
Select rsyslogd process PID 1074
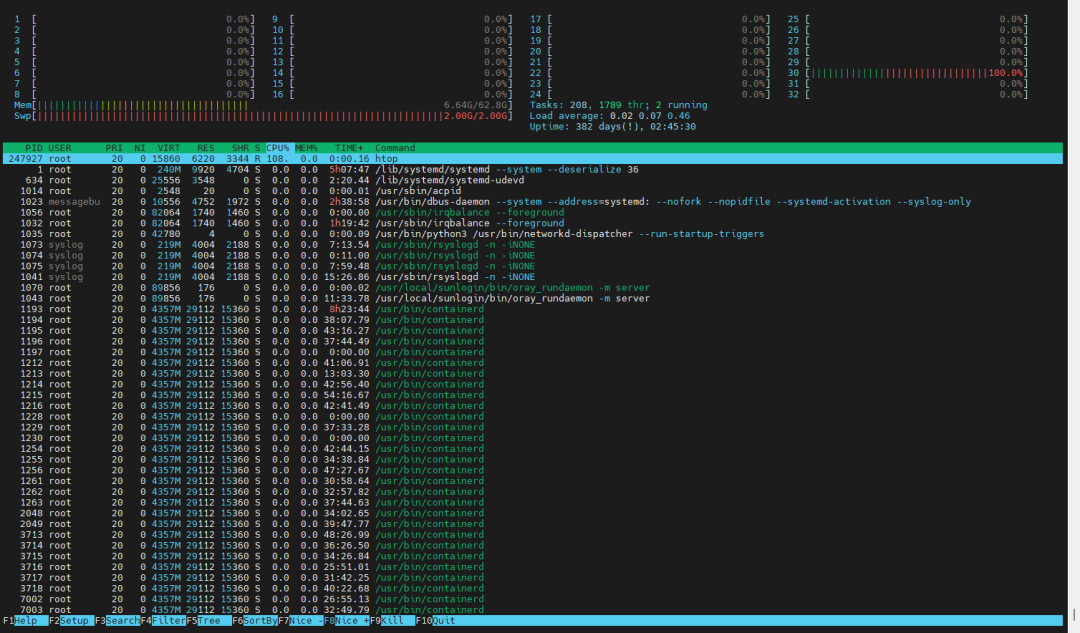(x=532, y=256)
